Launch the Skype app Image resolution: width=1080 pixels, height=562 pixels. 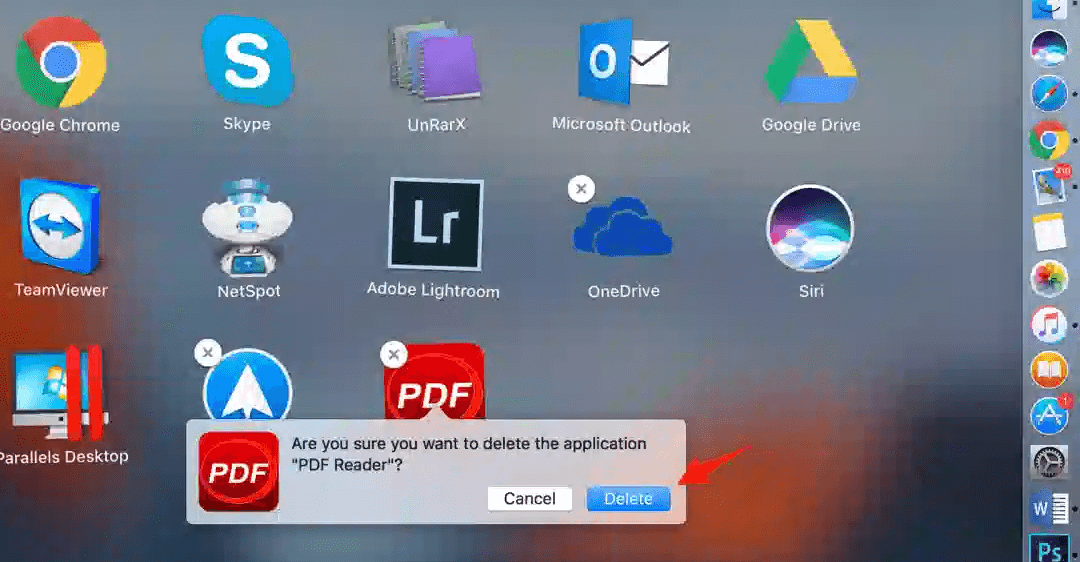click(247, 61)
